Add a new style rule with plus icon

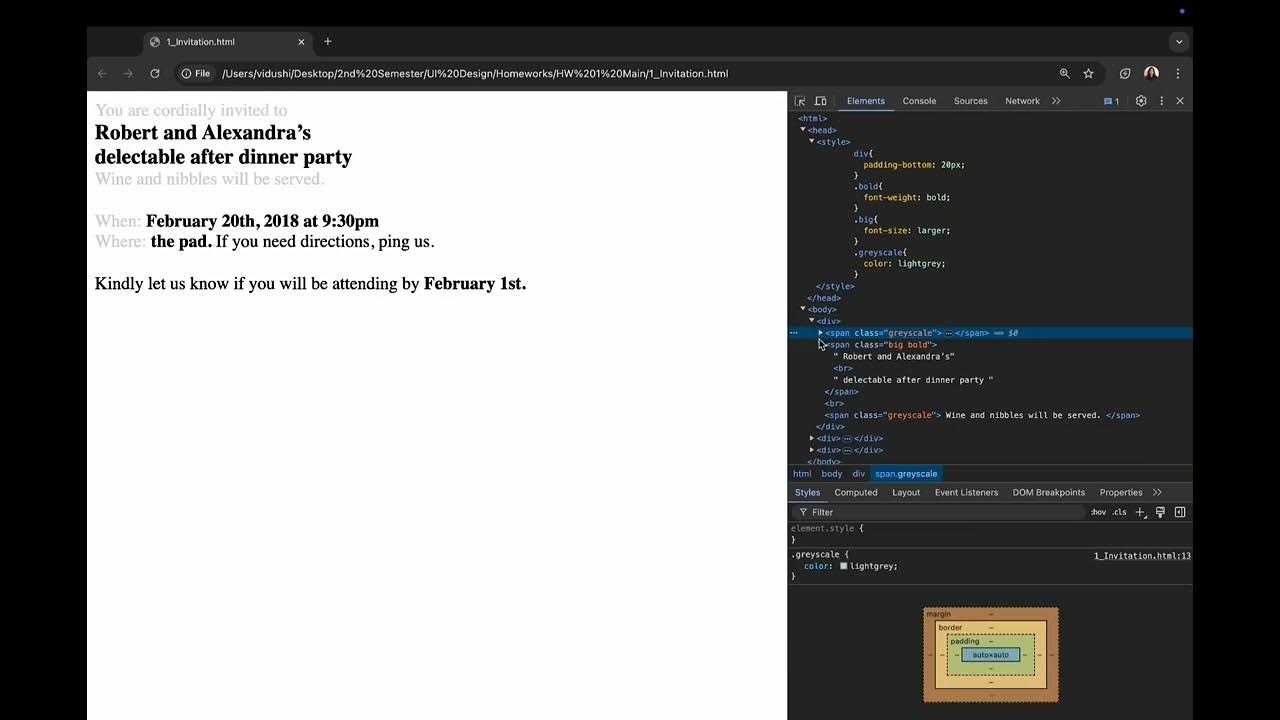(x=1140, y=512)
